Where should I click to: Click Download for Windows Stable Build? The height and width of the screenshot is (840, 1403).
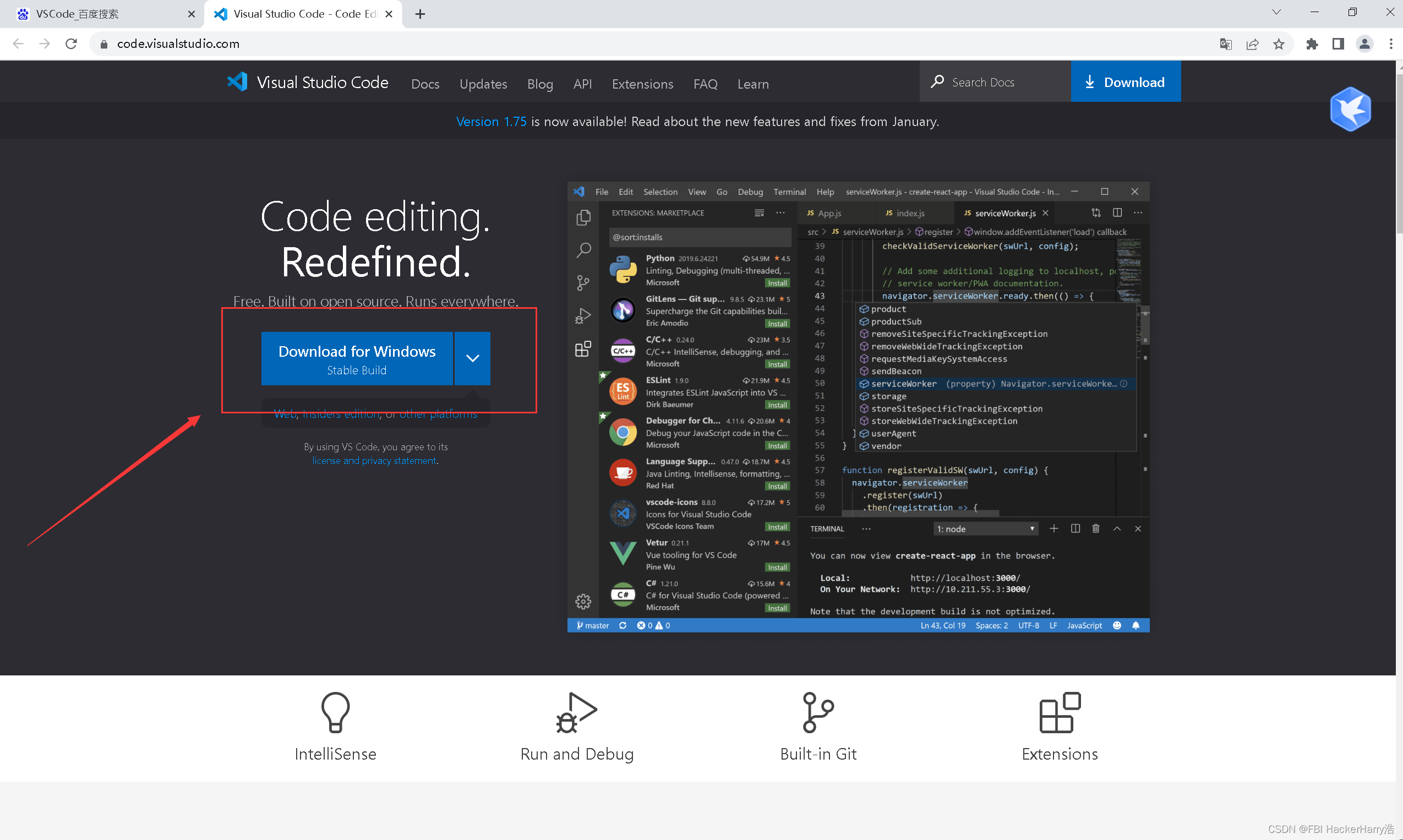(357, 358)
